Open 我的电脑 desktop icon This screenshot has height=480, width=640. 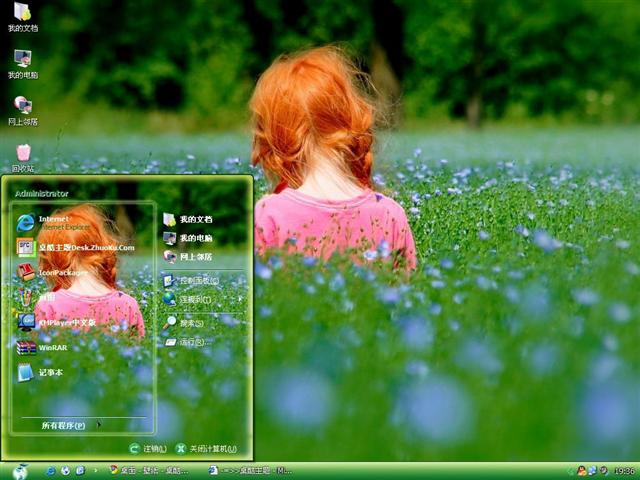pyautogui.click(x=23, y=64)
